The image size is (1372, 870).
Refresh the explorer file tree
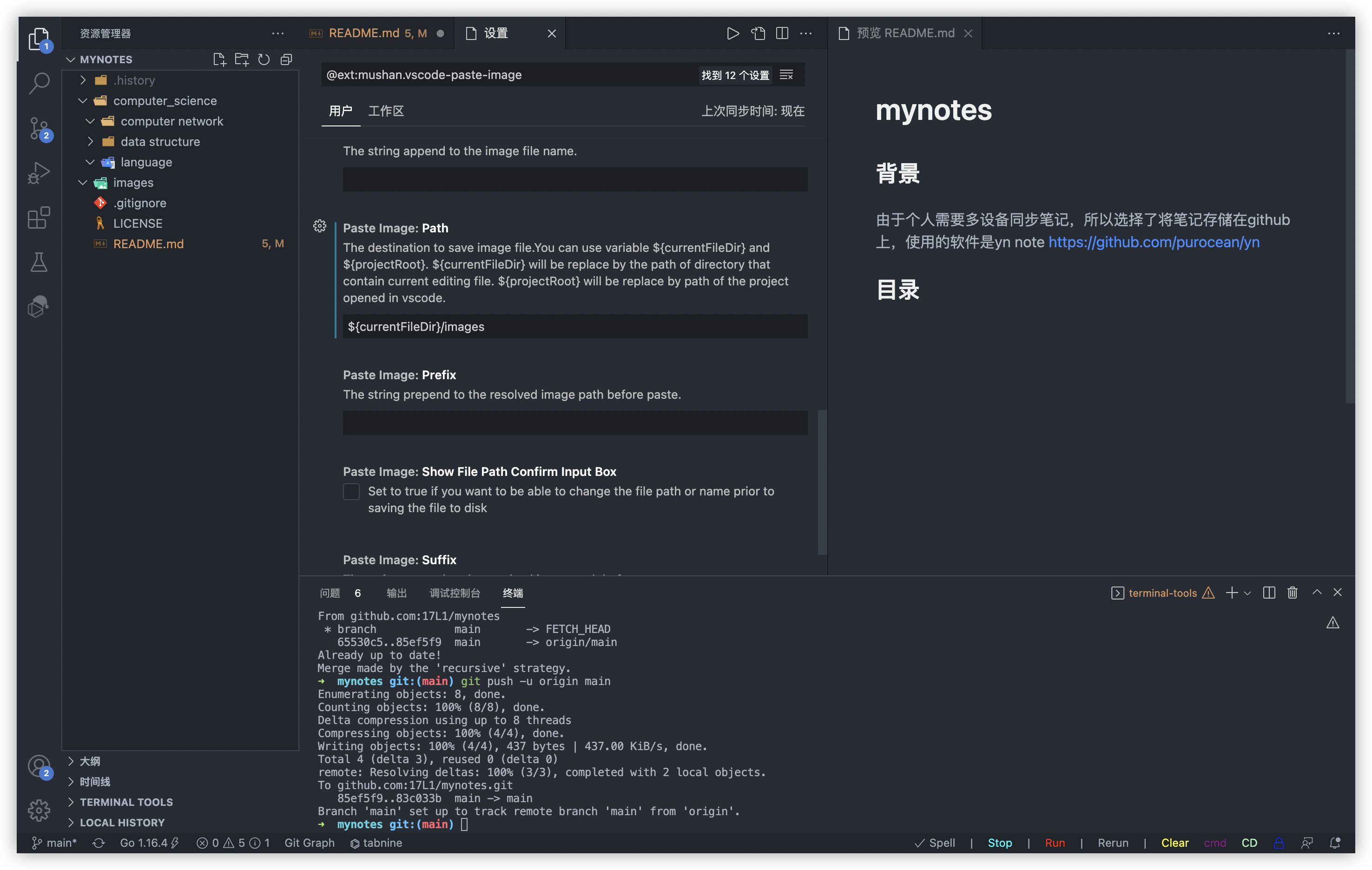point(264,59)
